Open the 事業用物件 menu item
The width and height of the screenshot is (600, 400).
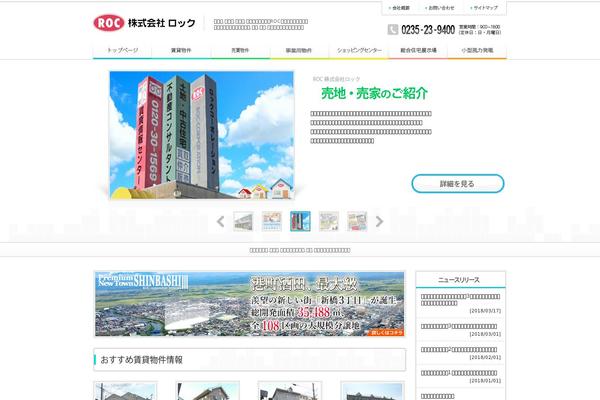(299, 50)
